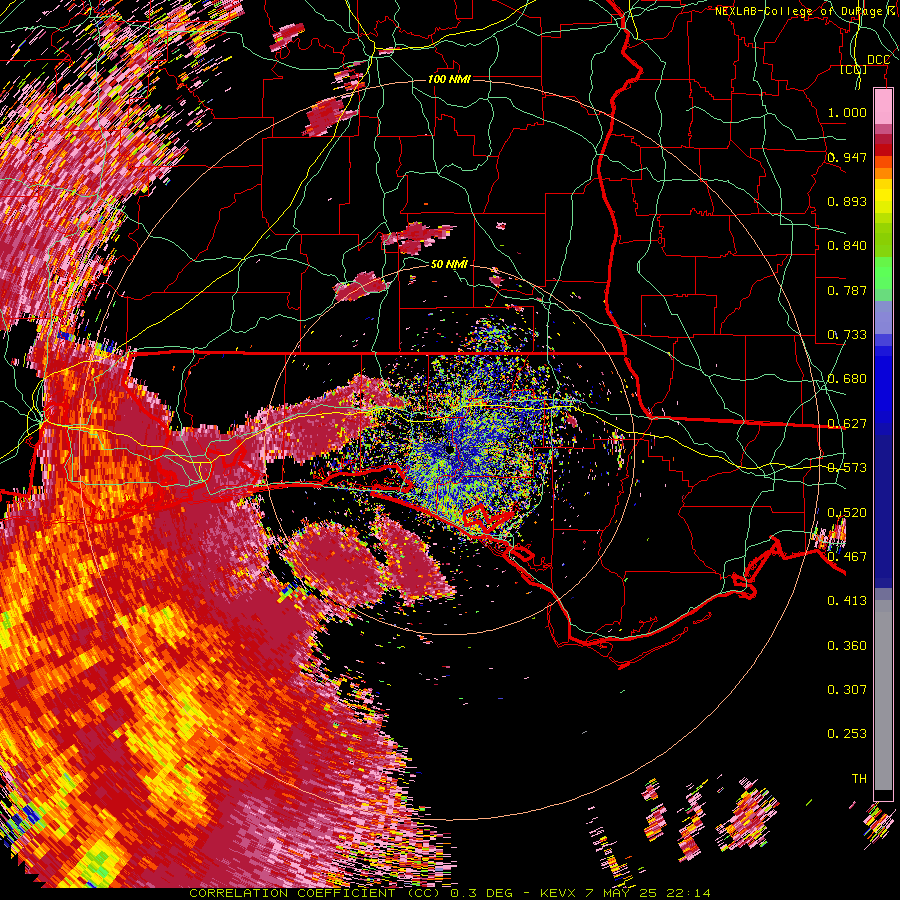This screenshot has height=900, width=900.
Task: Click the 0.893 legend value
Action: click(847, 201)
